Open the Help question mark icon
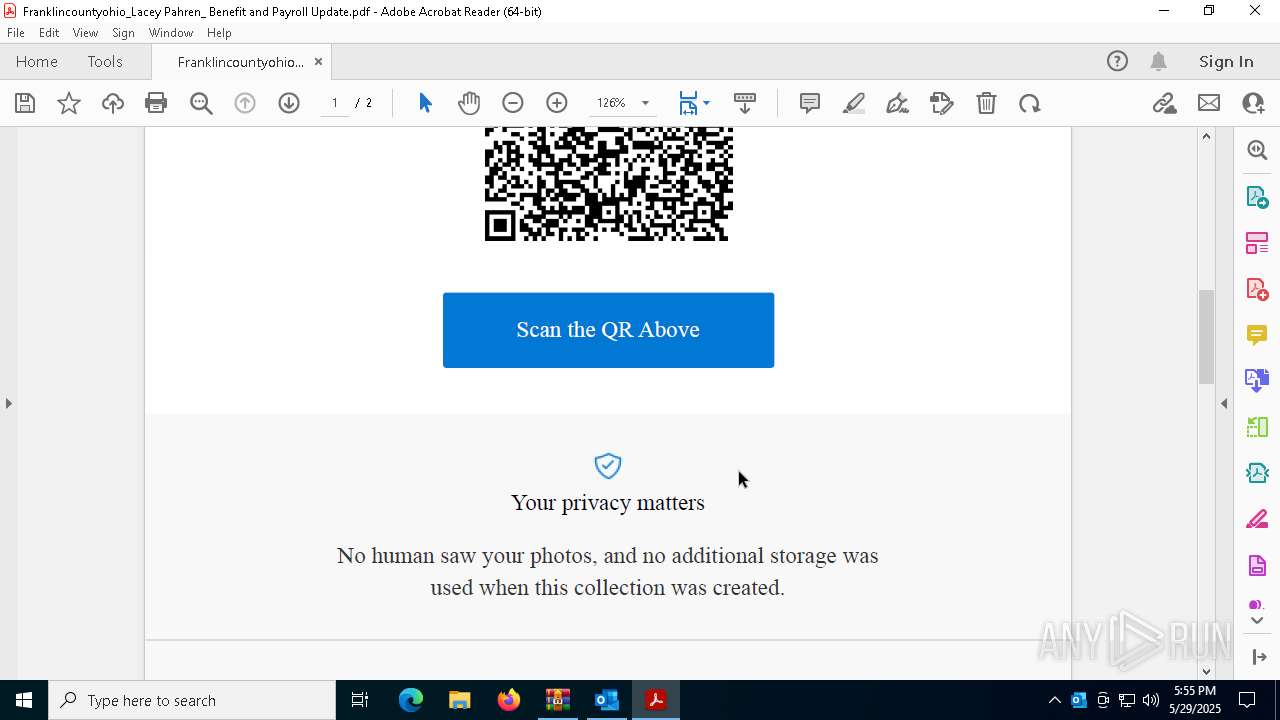1280x720 pixels. (1117, 61)
